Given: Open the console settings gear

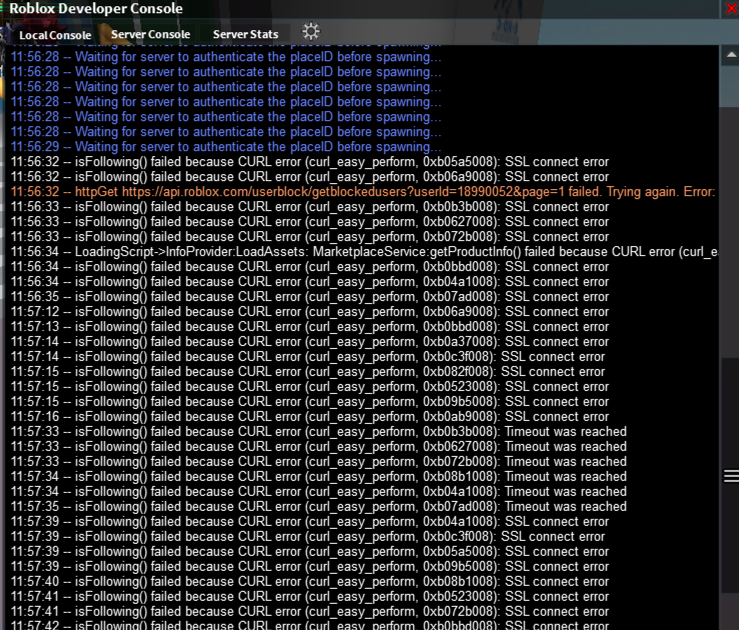Looking at the screenshot, I should tap(311, 32).
